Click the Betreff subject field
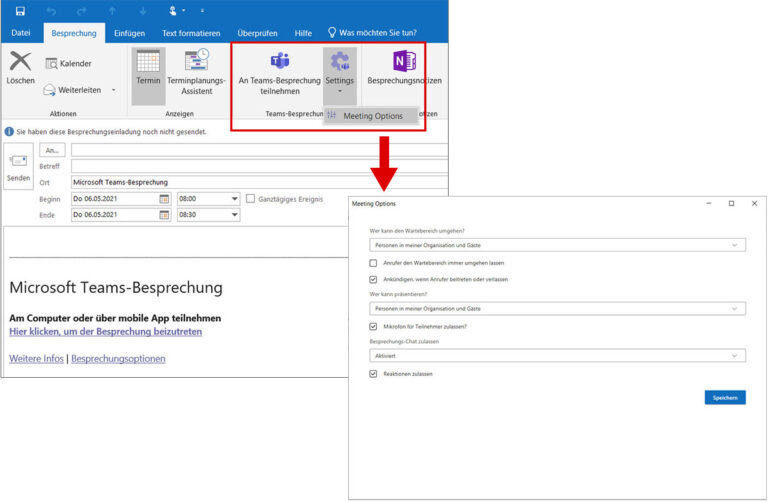Image resolution: width=768 pixels, height=502 pixels. (259, 166)
